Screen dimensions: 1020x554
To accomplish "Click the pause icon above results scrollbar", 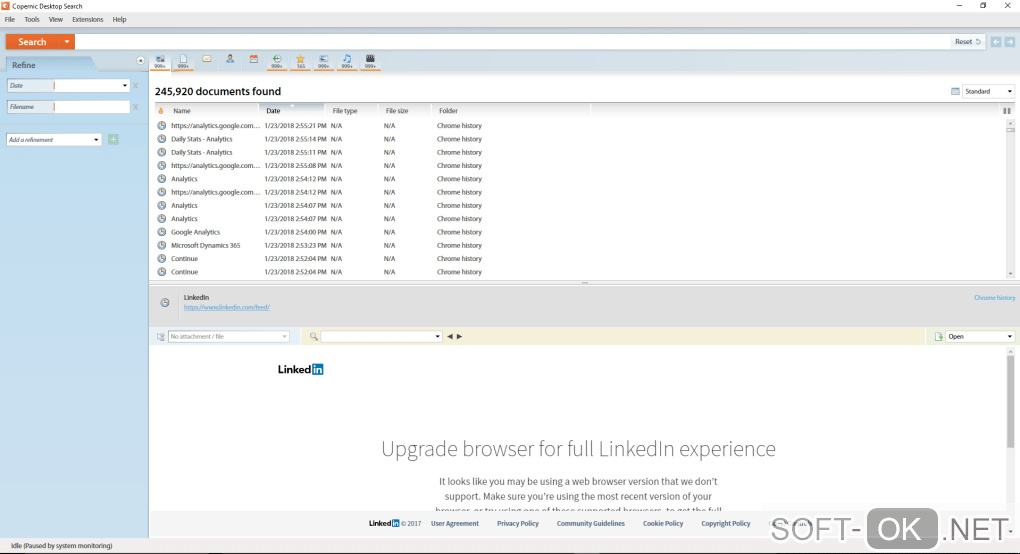I will tap(1007, 111).
